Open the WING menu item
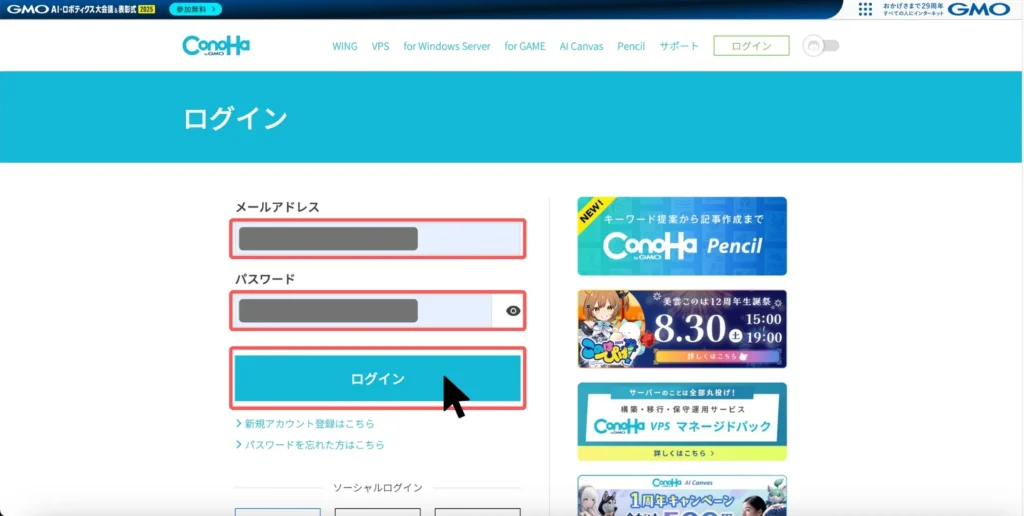1024x516 pixels. click(x=345, y=46)
